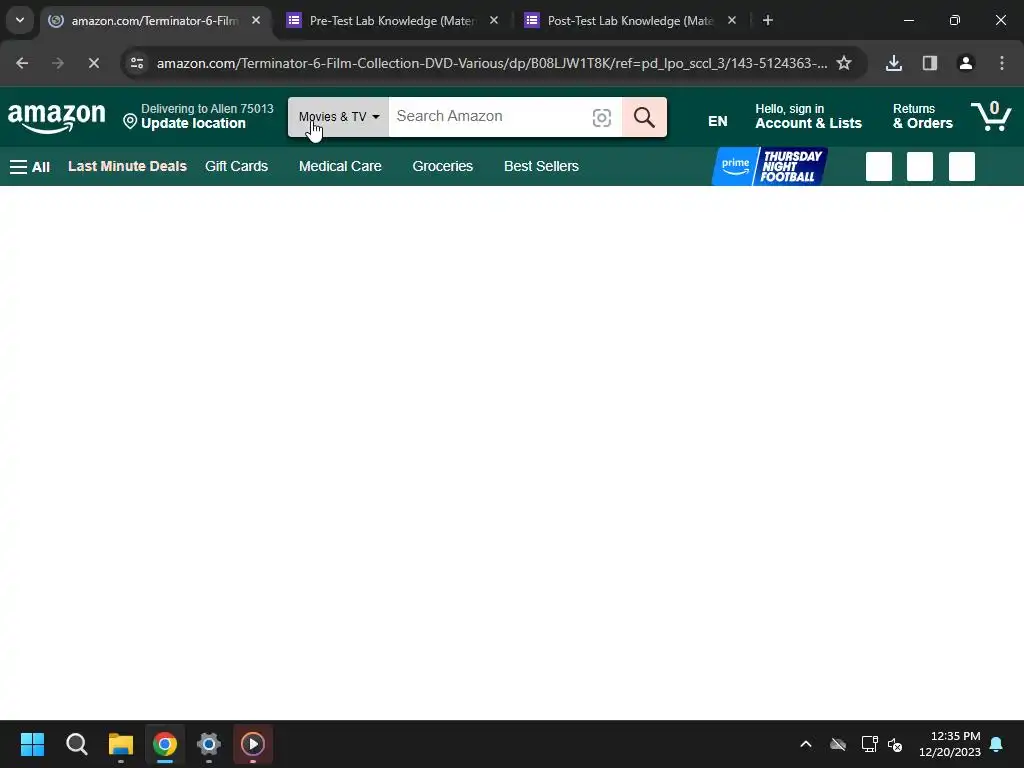View site information icon in address bar
Image resolution: width=1024 pixels, height=768 pixels.
click(x=137, y=63)
